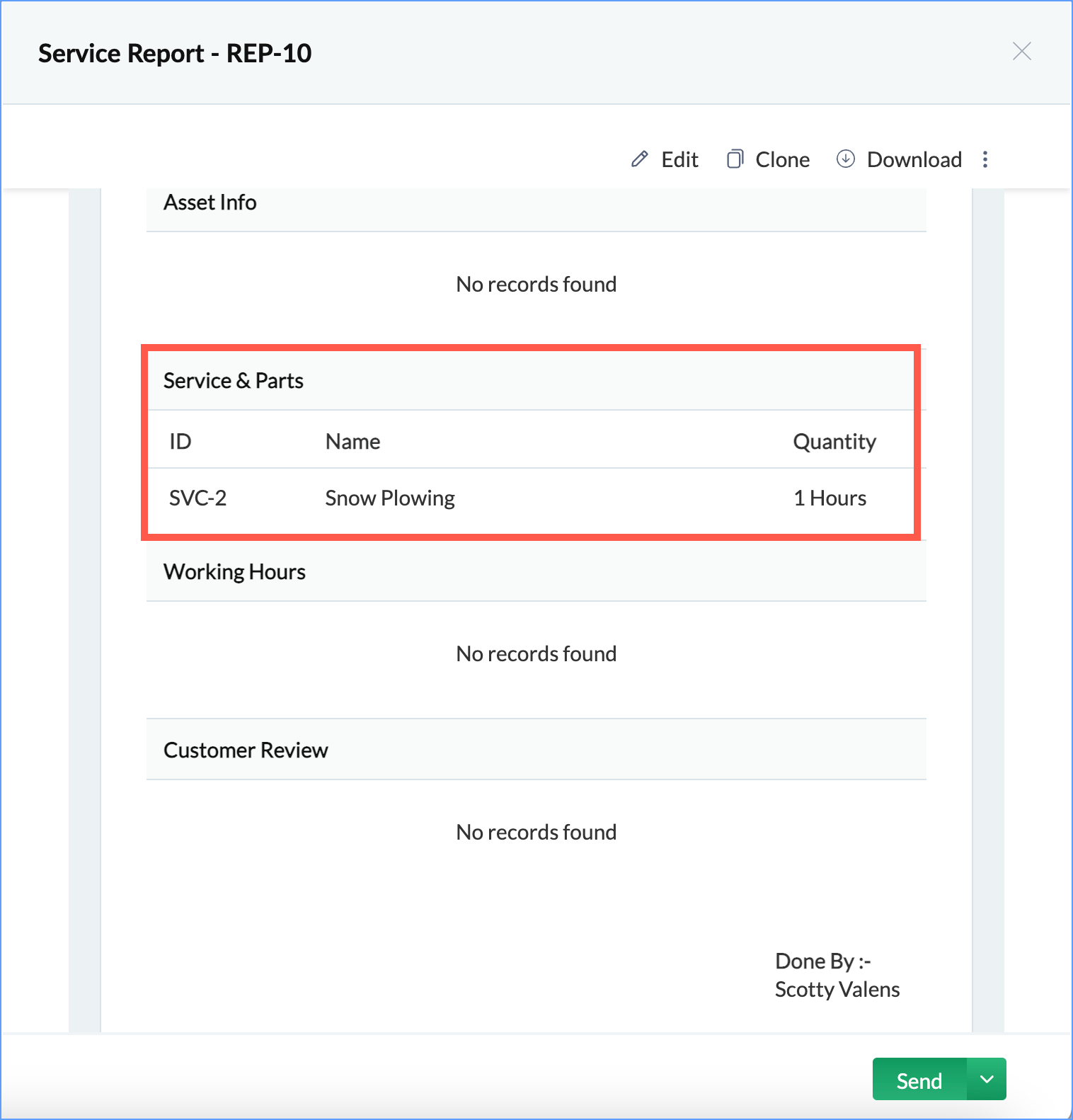
Task: Click the 1 Hours quantity value
Action: 830,498
